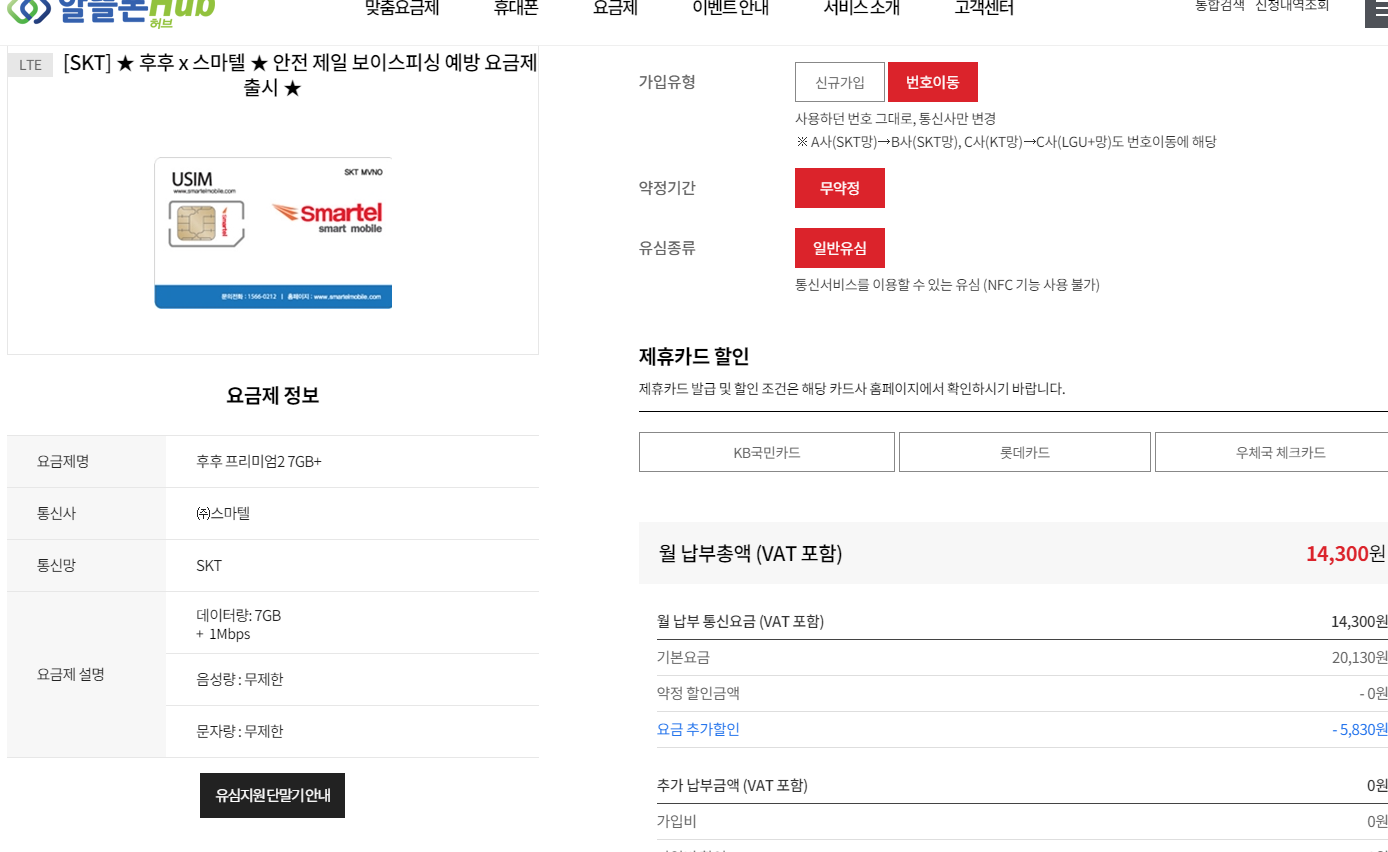Open 이벤트안내 menu item
The width and height of the screenshot is (1388, 852).
point(730,9)
